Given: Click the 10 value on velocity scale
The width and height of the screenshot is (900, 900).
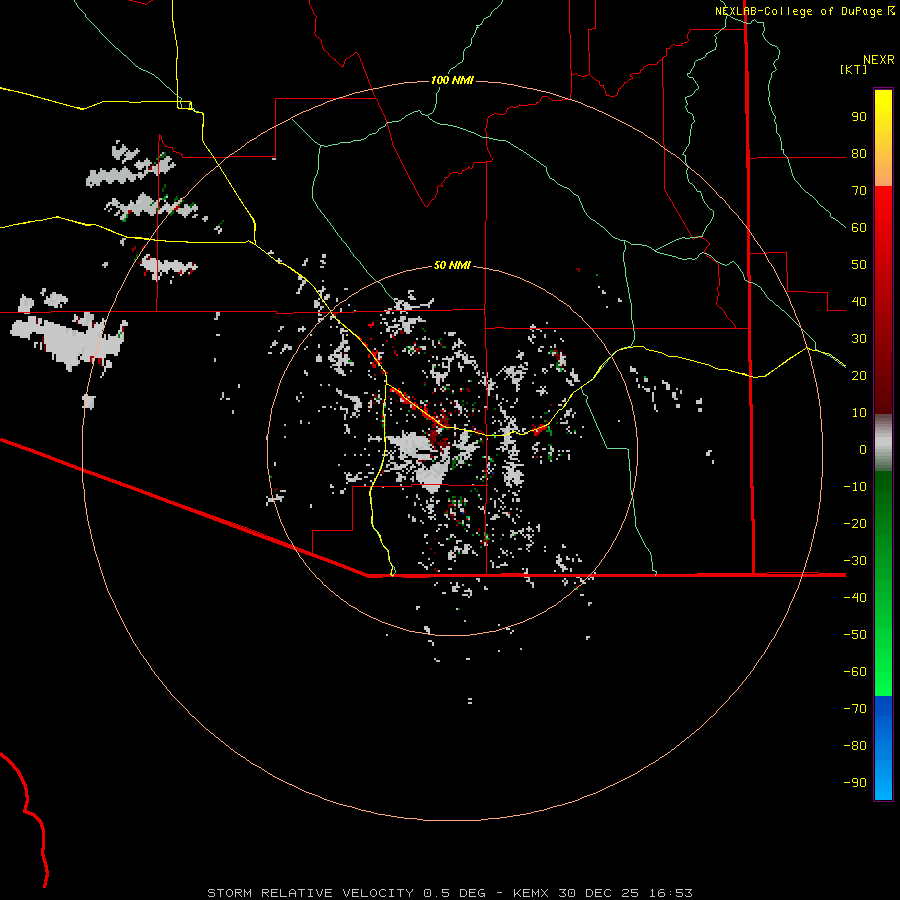Looking at the screenshot, I should pos(859,413).
